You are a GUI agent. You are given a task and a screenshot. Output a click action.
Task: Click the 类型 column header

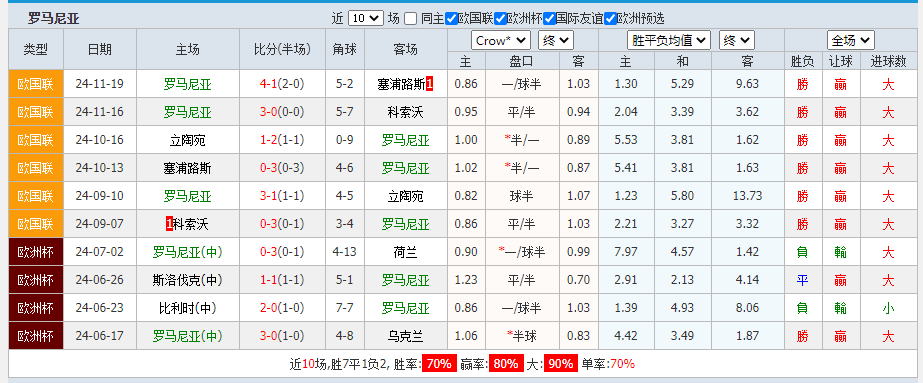[35, 49]
